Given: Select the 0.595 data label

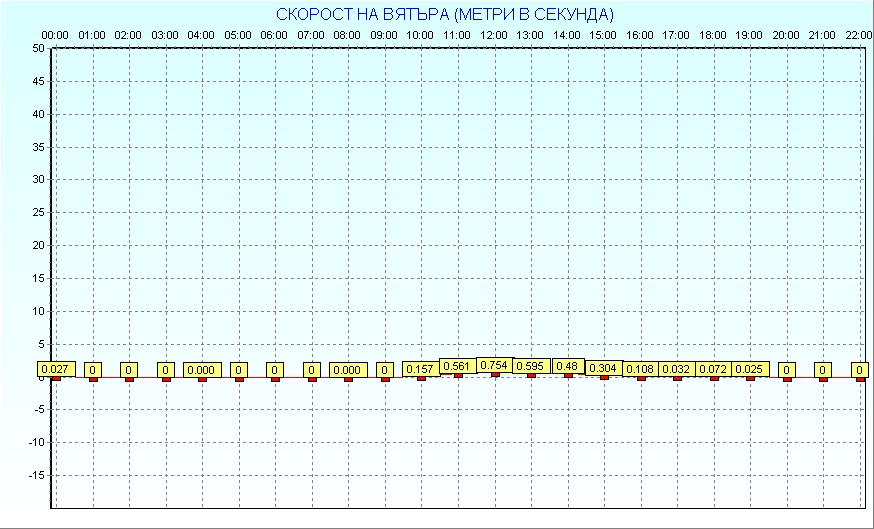Looking at the screenshot, I should coord(530,366).
